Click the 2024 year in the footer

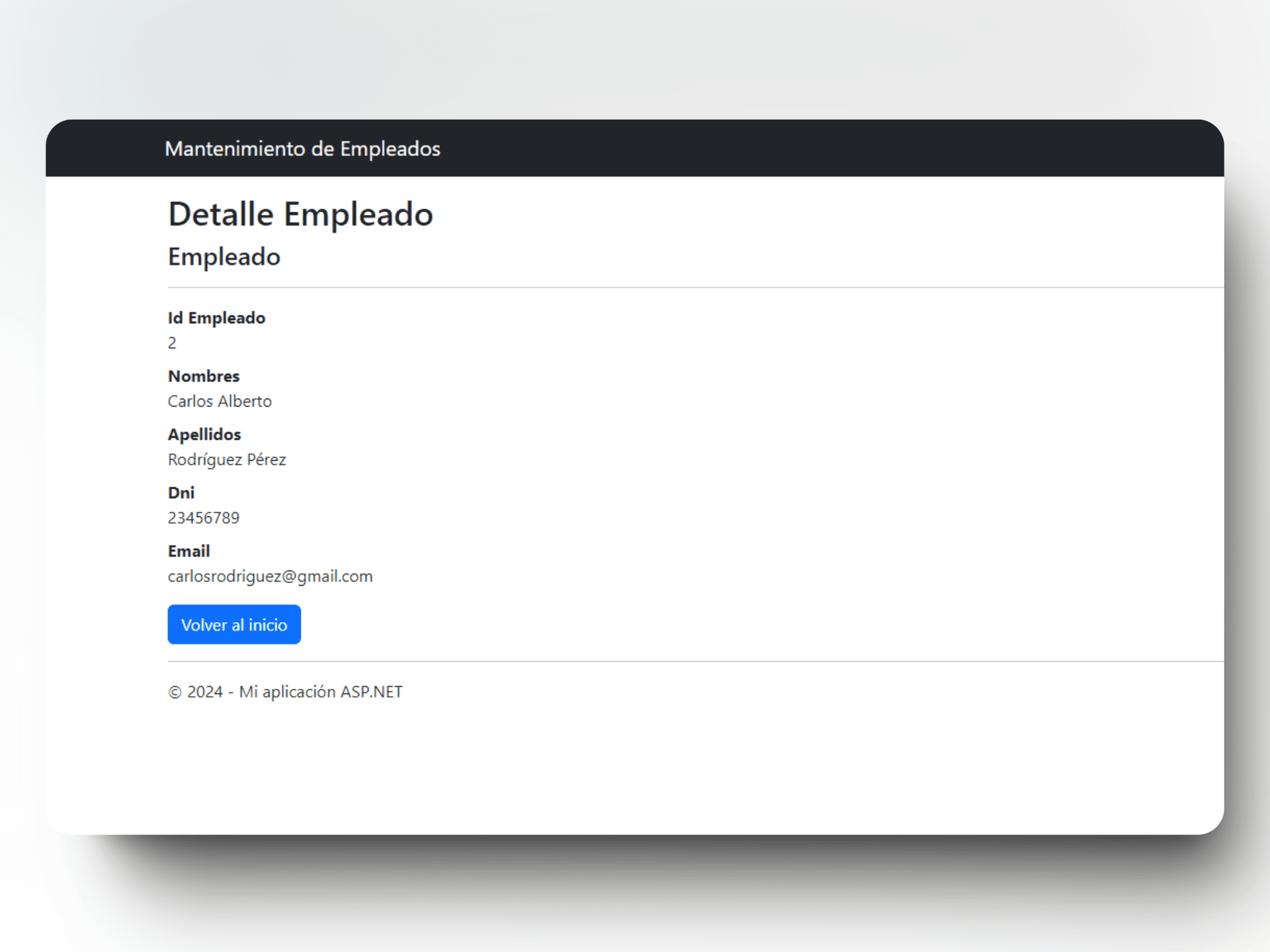point(205,692)
